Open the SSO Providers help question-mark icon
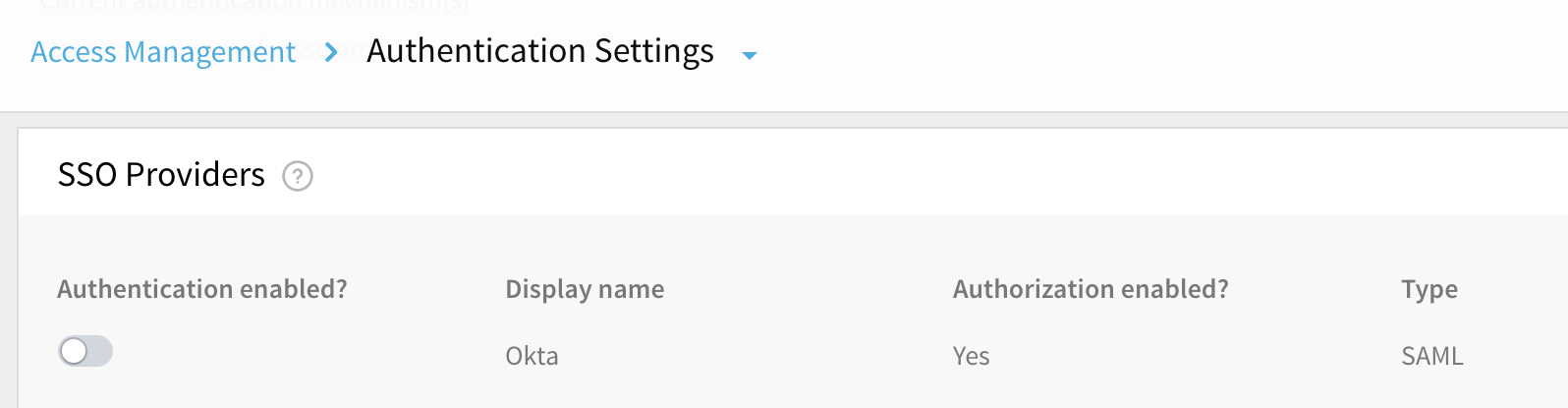Screen dimensions: 1568x408 click(298, 176)
